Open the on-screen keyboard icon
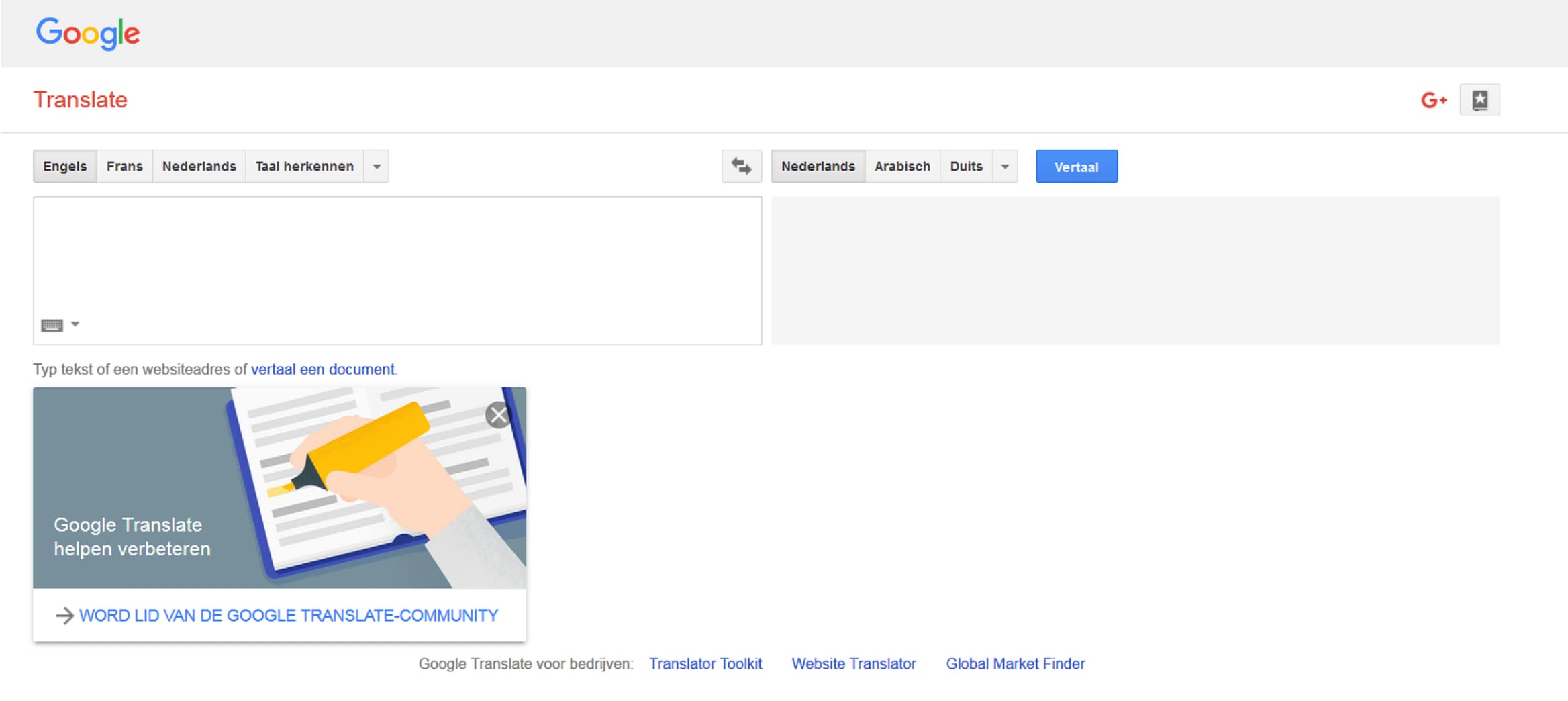 (x=52, y=325)
